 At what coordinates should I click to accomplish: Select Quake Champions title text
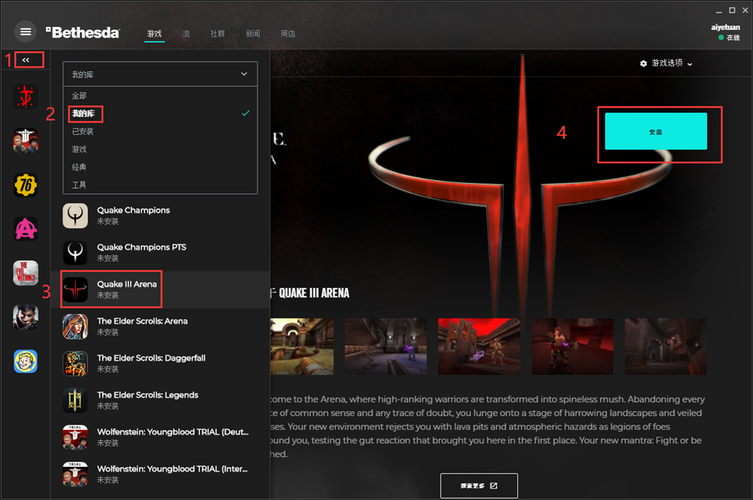[134, 210]
